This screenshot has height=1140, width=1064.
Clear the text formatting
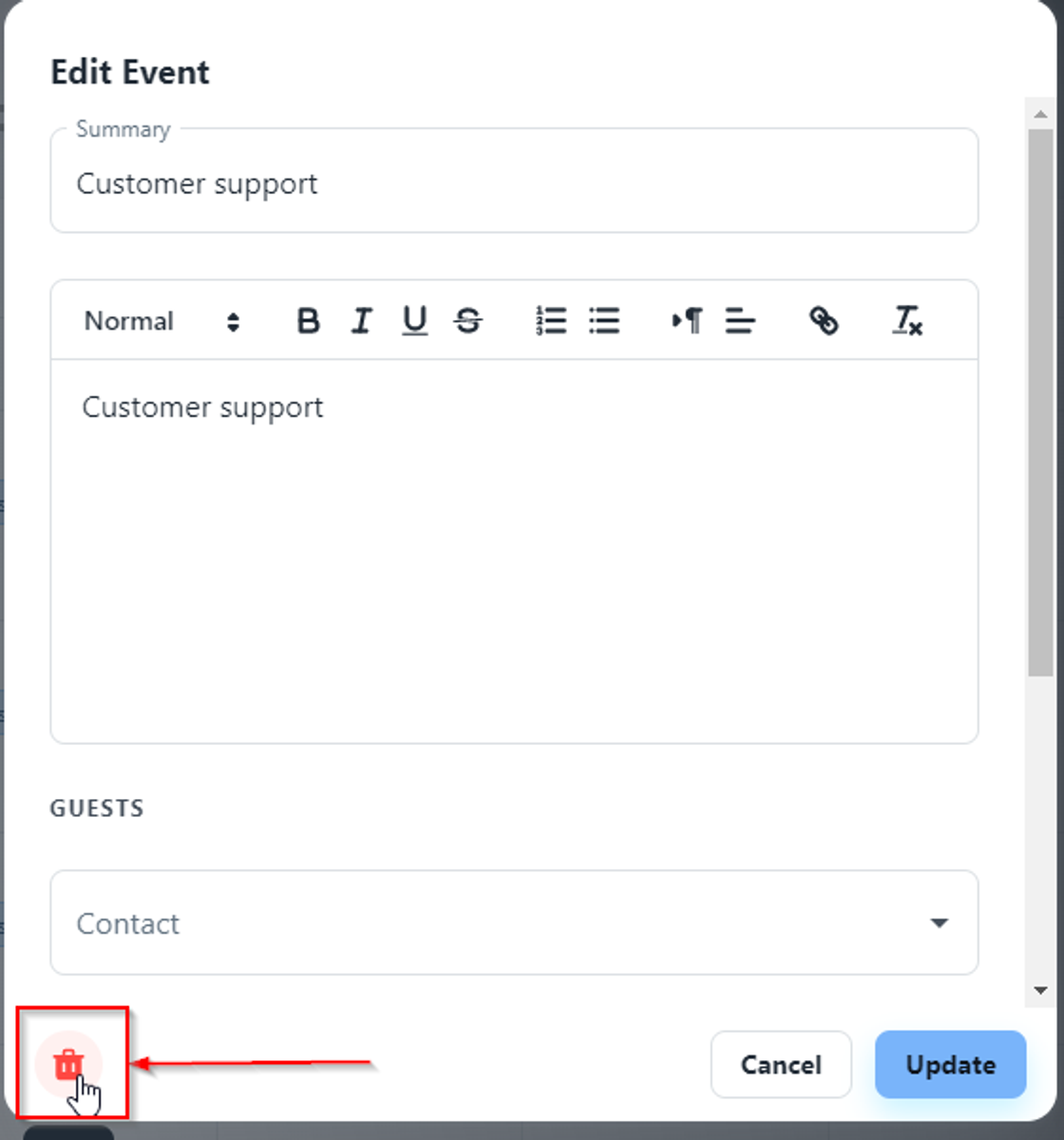pos(907,321)
